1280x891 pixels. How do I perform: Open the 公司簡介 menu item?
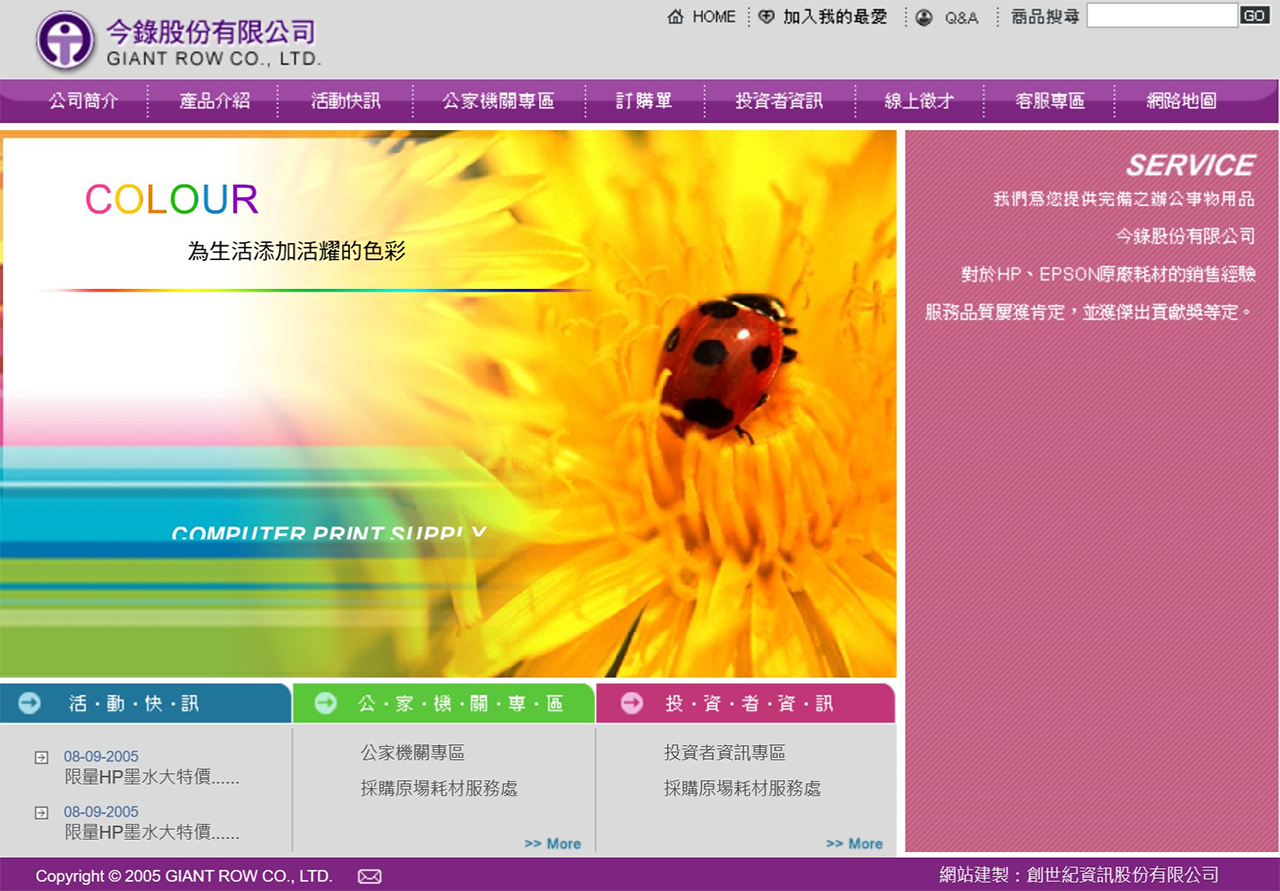point(84,101)
